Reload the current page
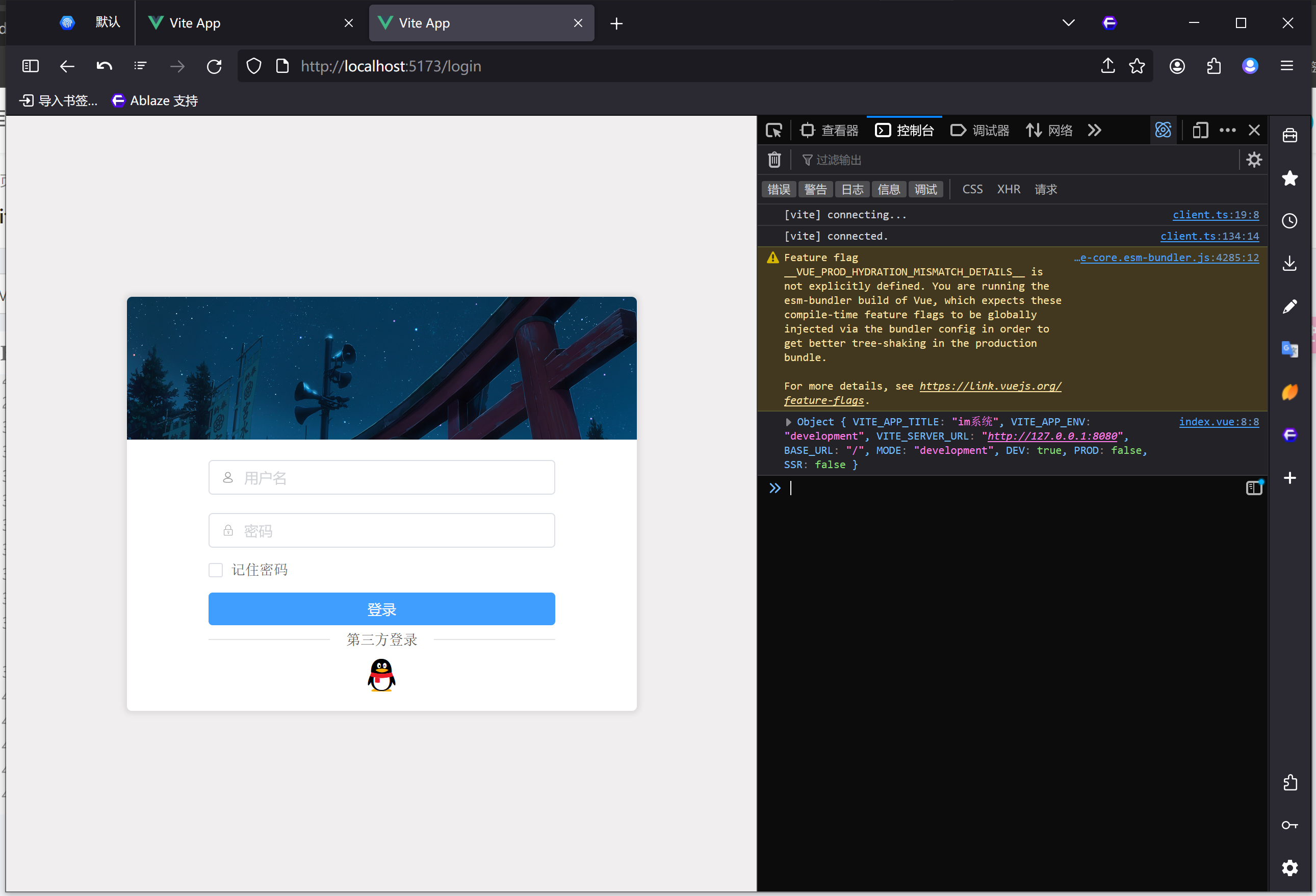Viewport: 1316px width, 896px height. [214, 66]
